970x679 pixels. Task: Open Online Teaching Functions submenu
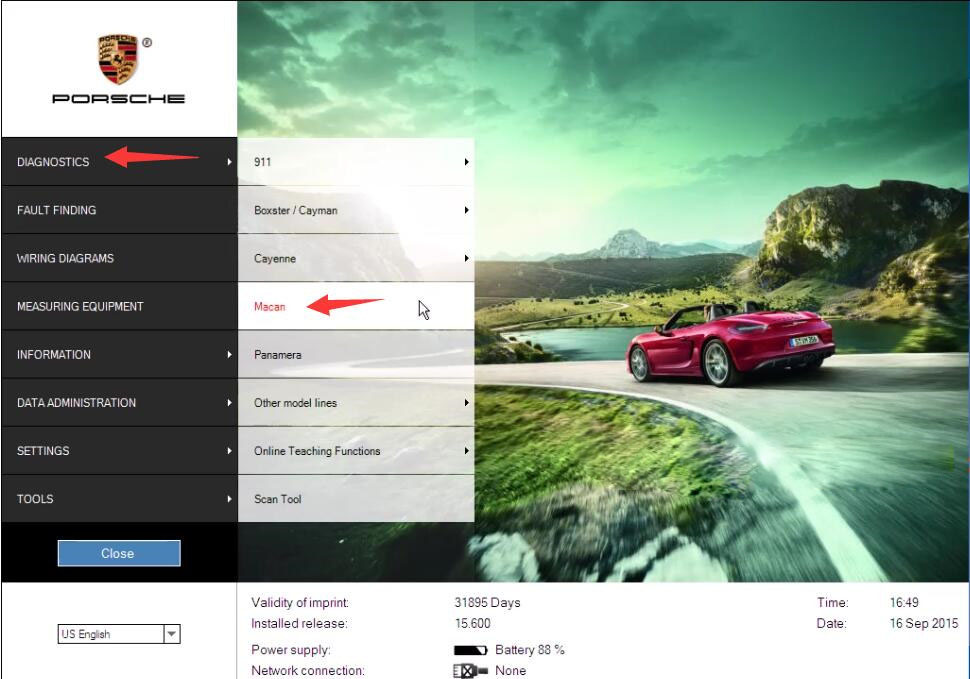pyautogui.click(x=356, y=451)
